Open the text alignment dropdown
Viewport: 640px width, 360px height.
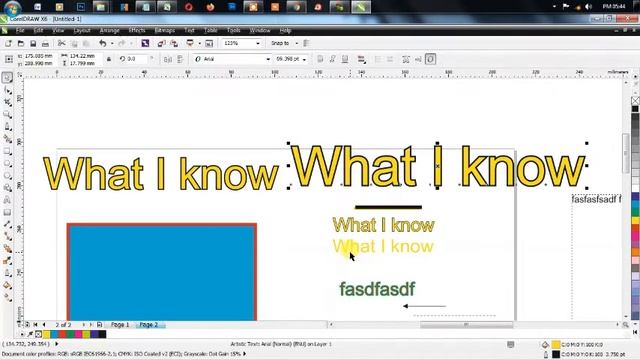(361, 60)
